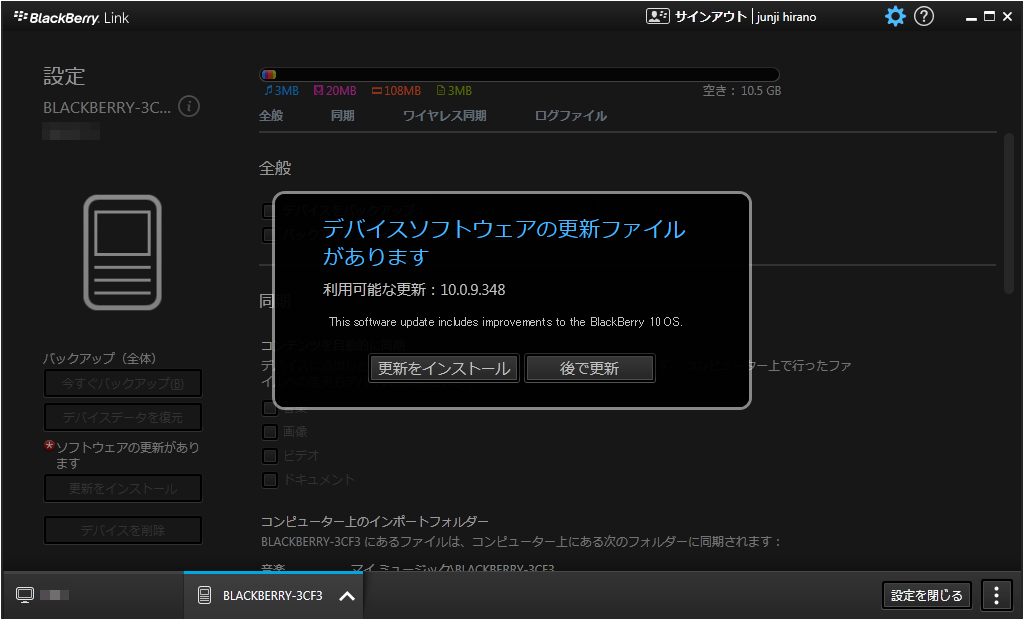This screenshot has width=1024, height=620.
Task: Switch to the ワイヤレス同期 tab
Action: pos(444,116)
